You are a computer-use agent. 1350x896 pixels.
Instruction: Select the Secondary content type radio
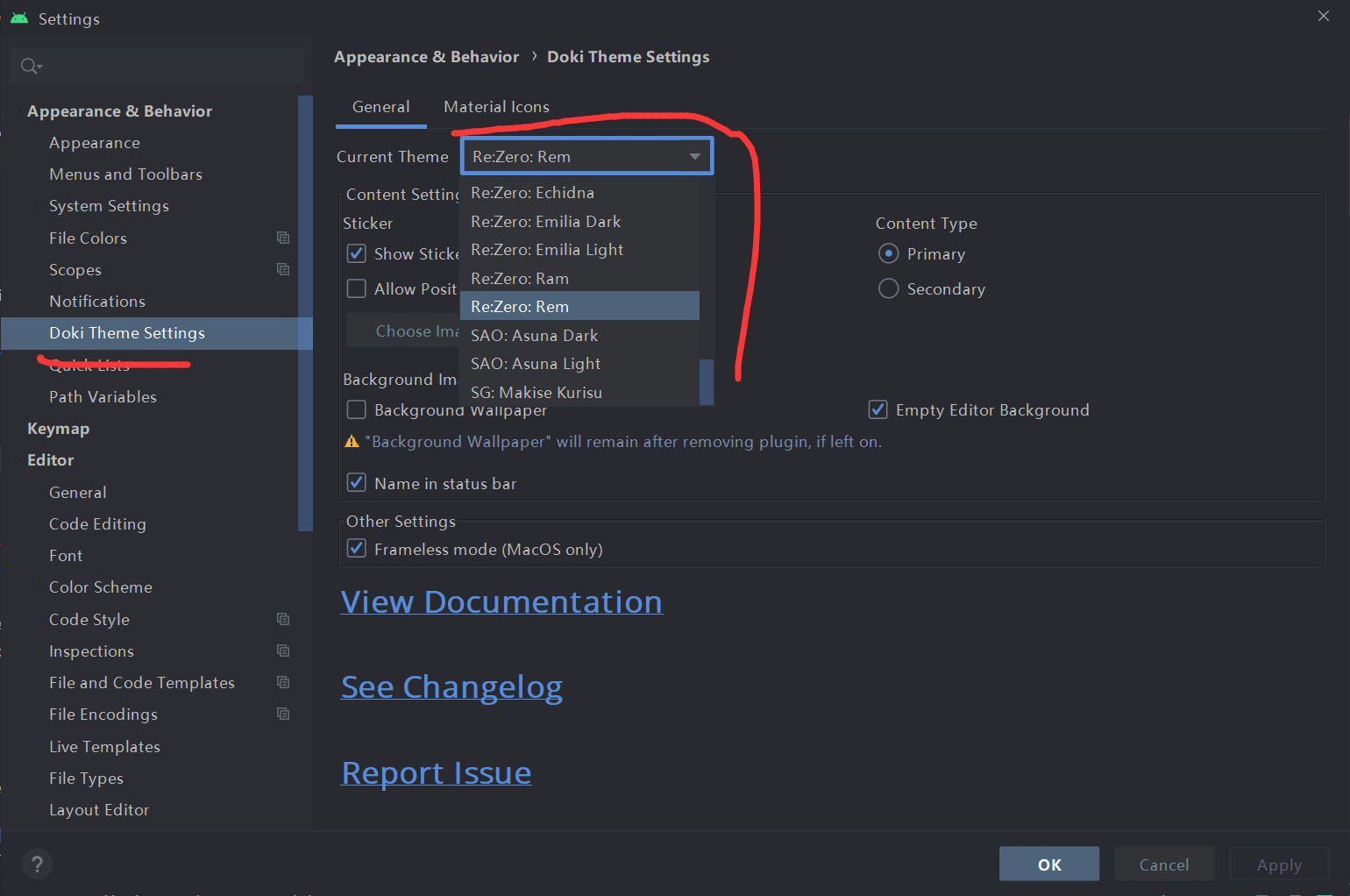[889, 288]
